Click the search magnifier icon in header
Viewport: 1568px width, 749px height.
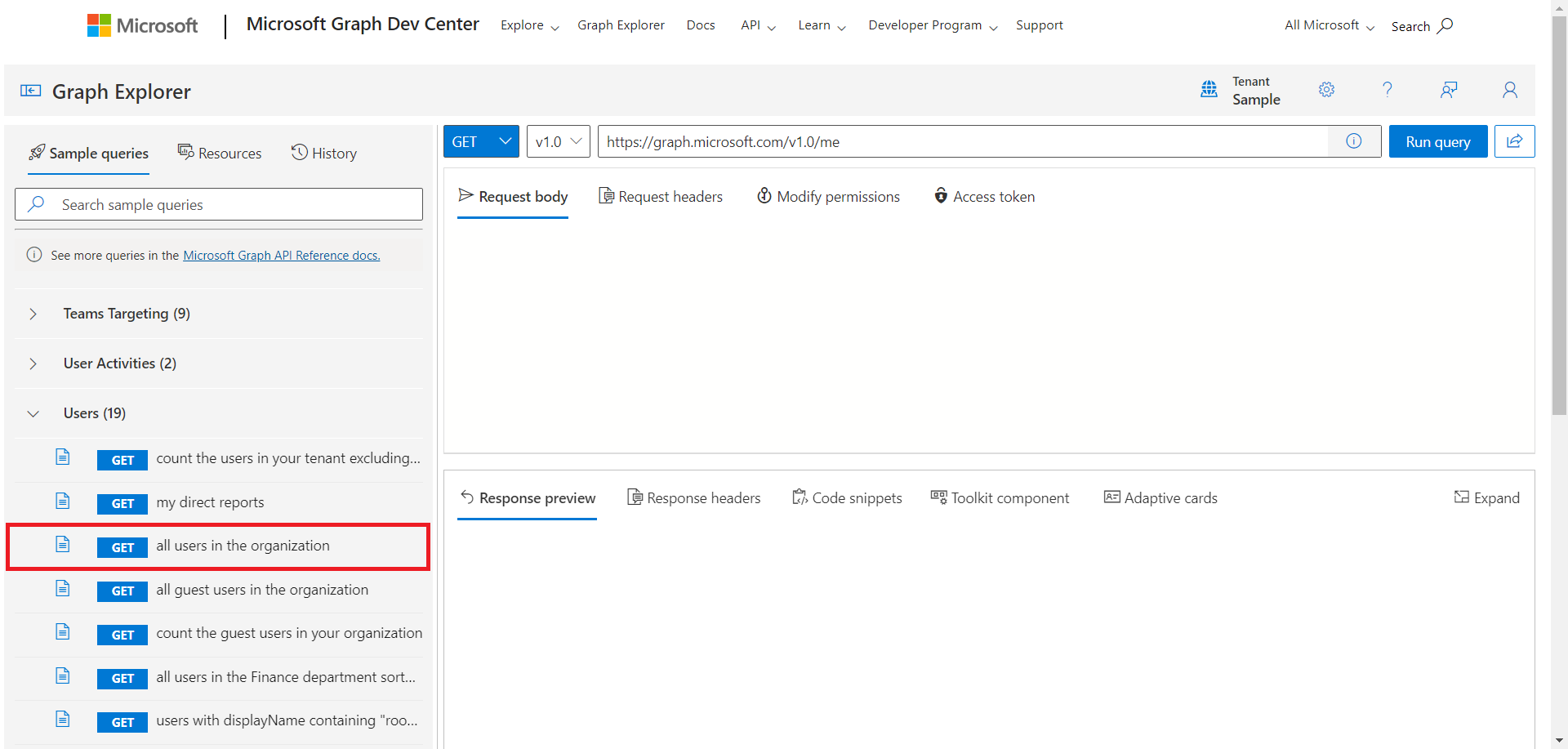[1445, 25]
